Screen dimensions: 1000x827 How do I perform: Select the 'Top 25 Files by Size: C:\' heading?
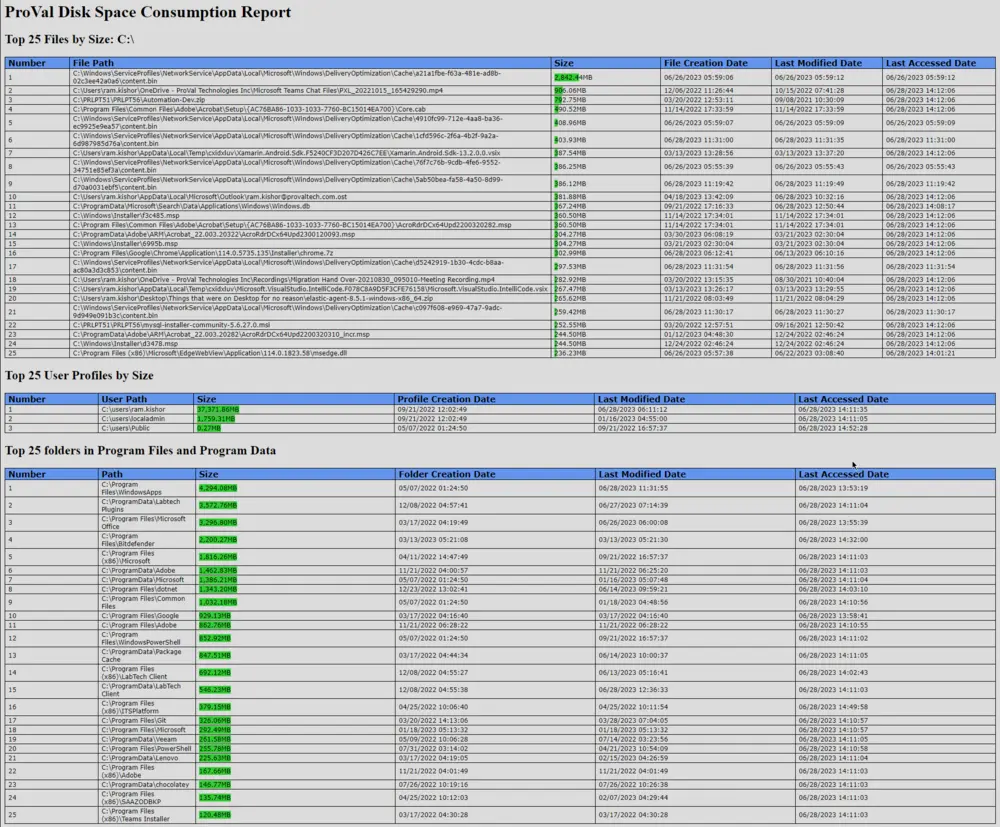pos(70,40)
